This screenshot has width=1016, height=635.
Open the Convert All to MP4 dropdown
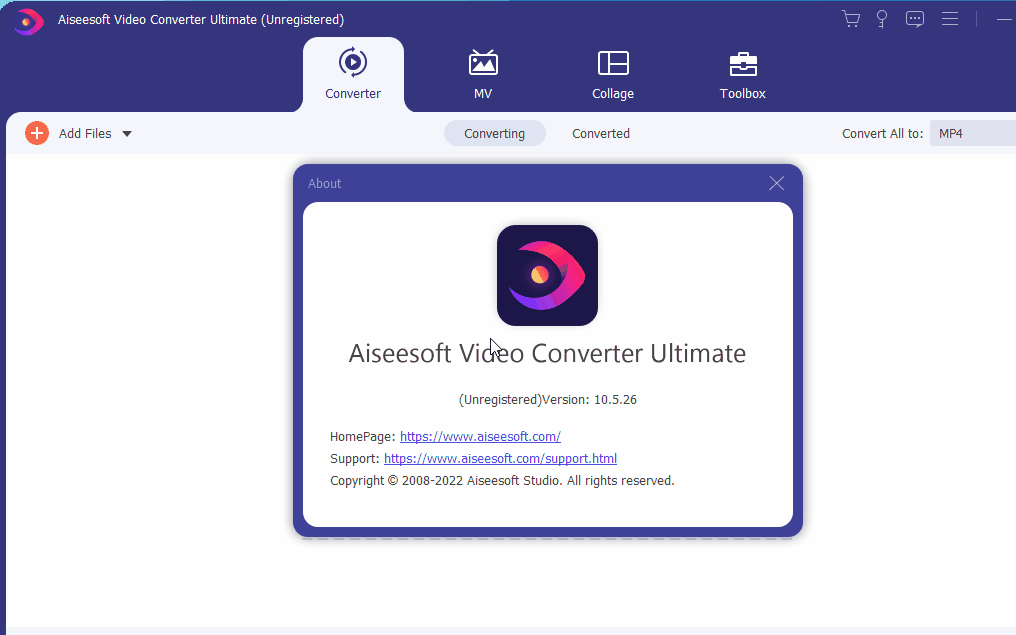click(973, 133)
